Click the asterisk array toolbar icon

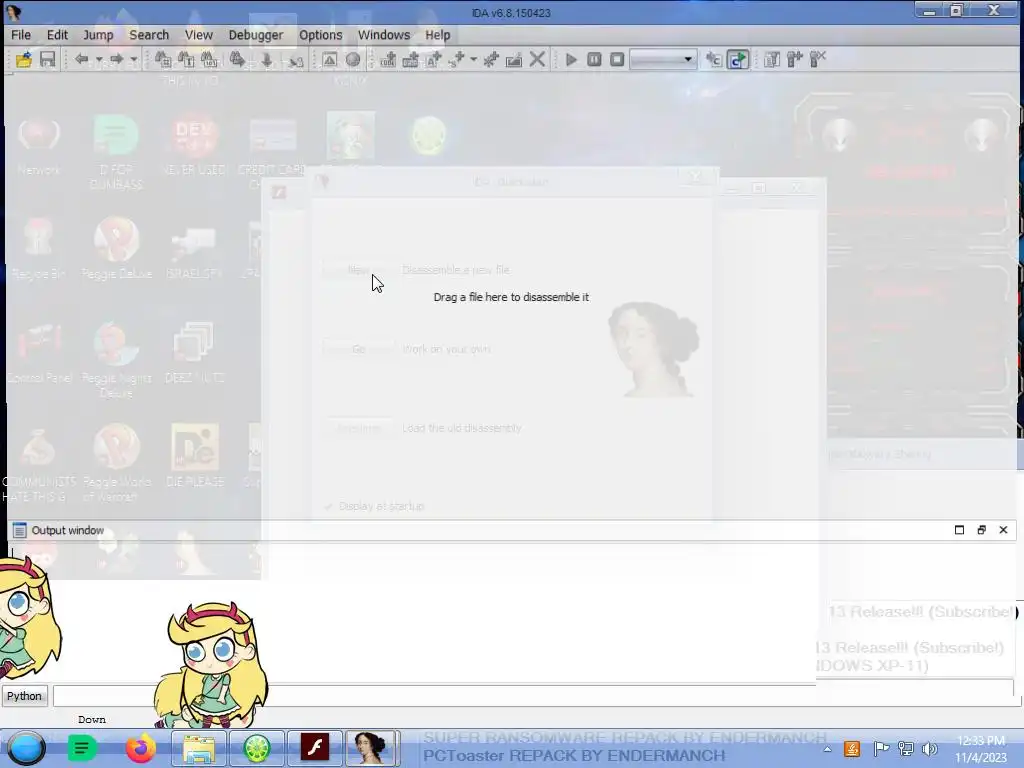pyautogui.click(x=490, y=60)
